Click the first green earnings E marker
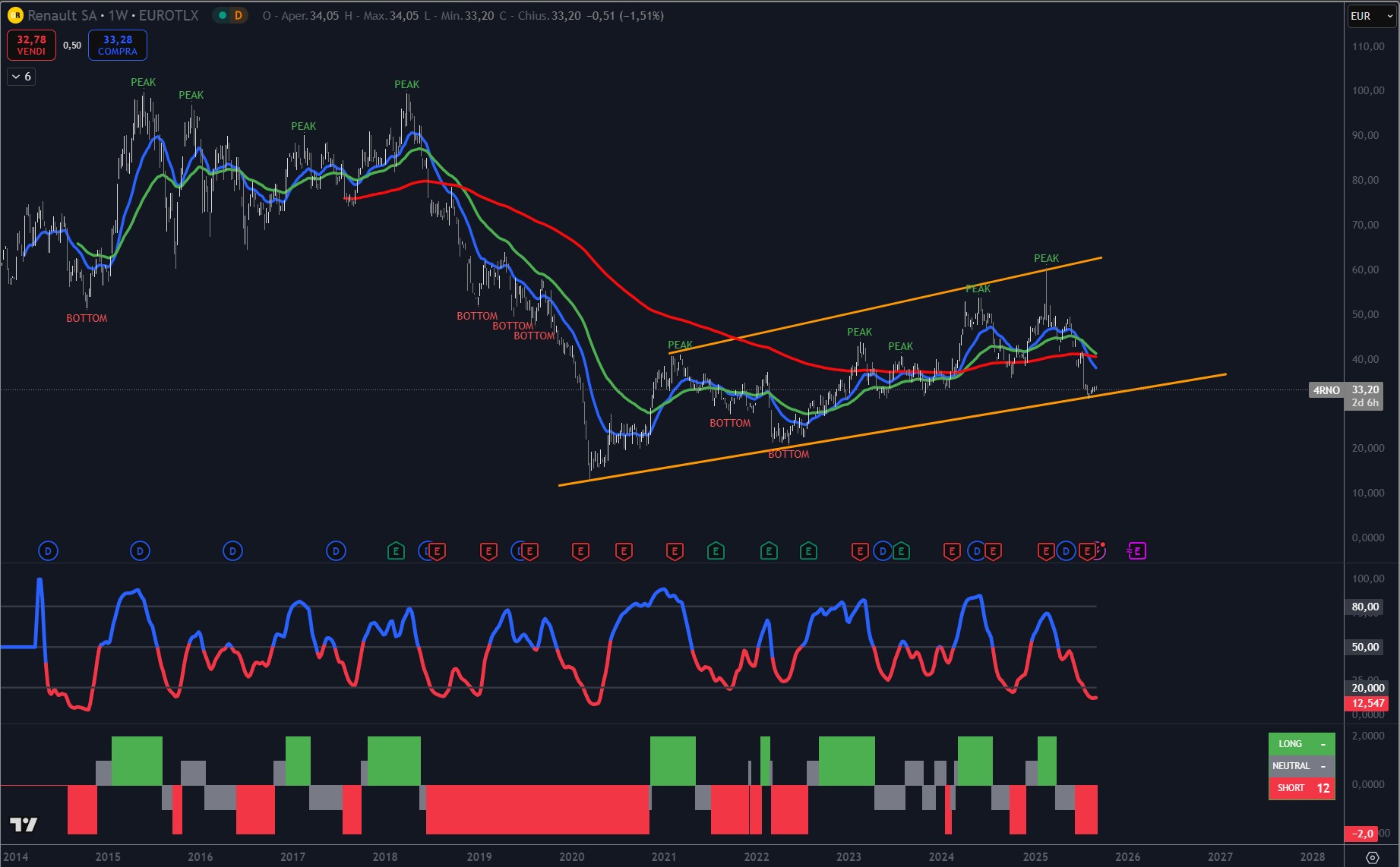 [x=396, y=551]
